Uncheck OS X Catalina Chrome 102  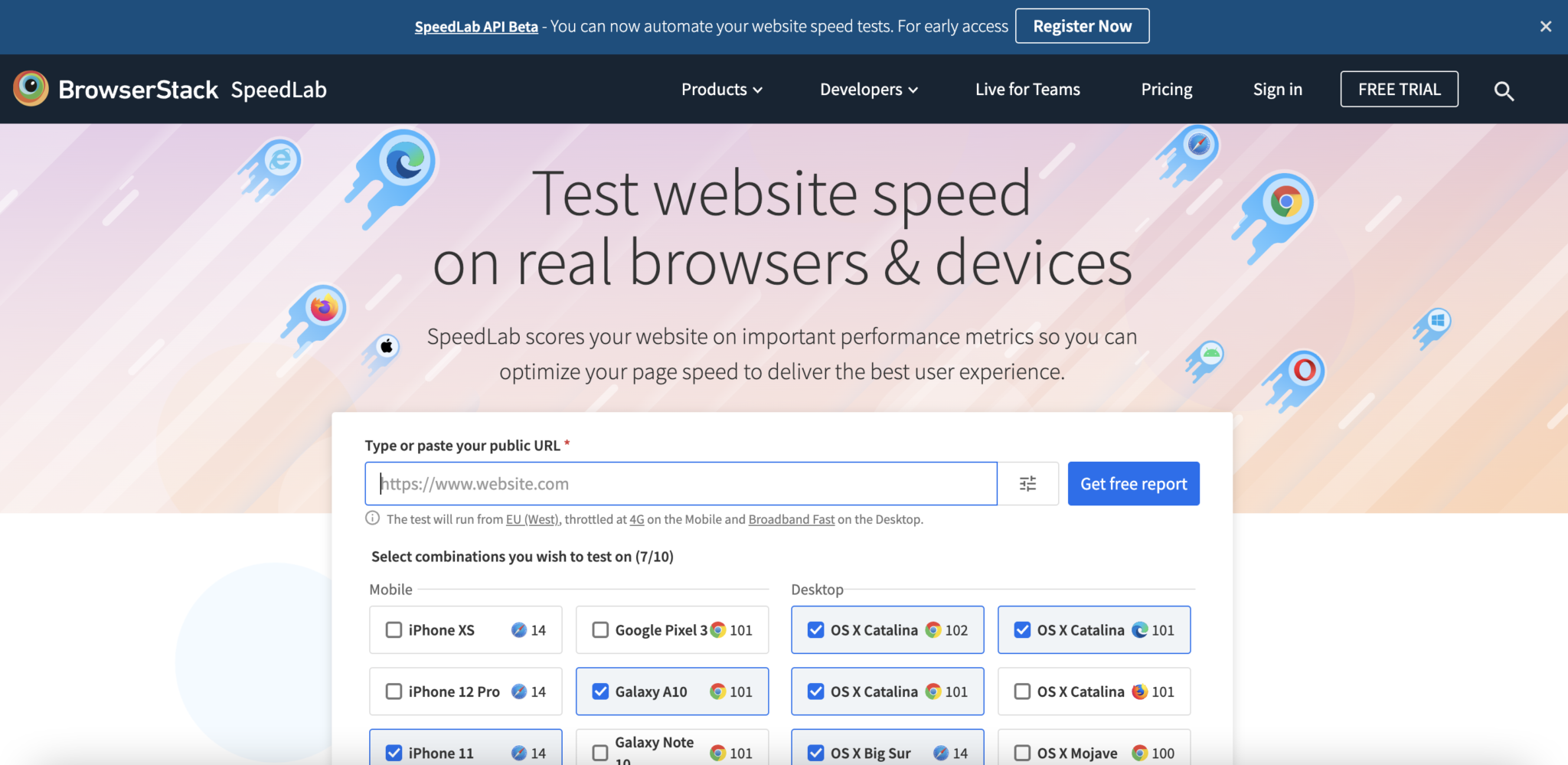click(x=815, y=629)
